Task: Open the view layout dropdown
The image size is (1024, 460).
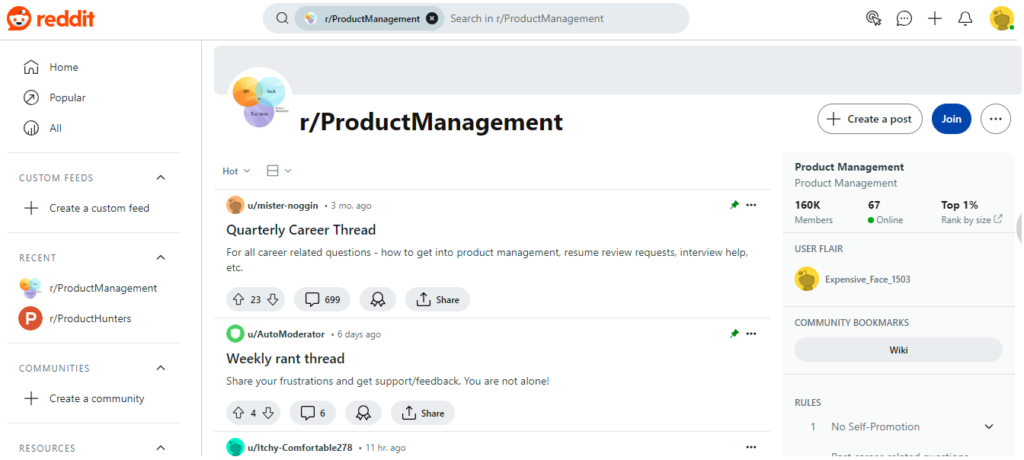Action: (x=279, y=171)
